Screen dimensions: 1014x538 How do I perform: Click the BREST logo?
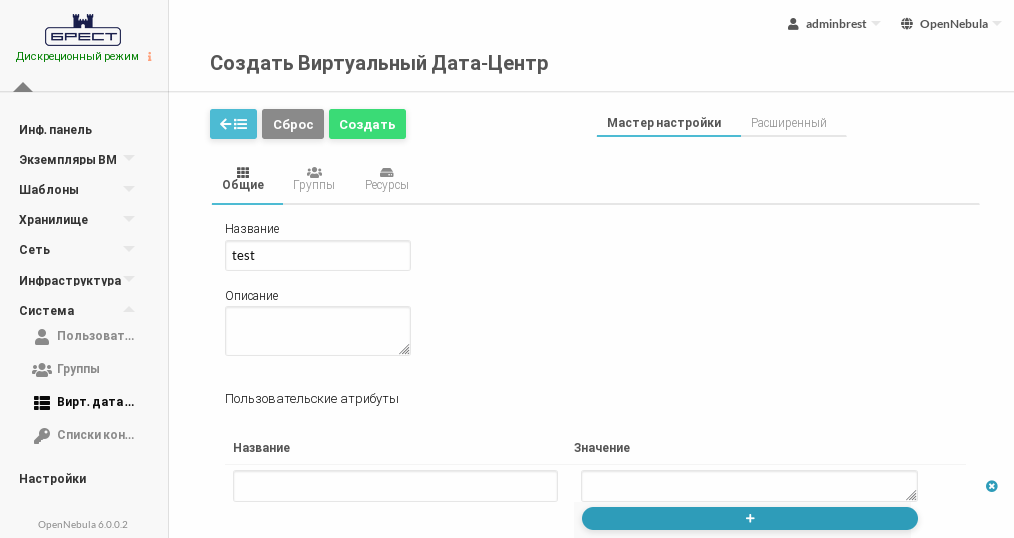click(83, 30)
